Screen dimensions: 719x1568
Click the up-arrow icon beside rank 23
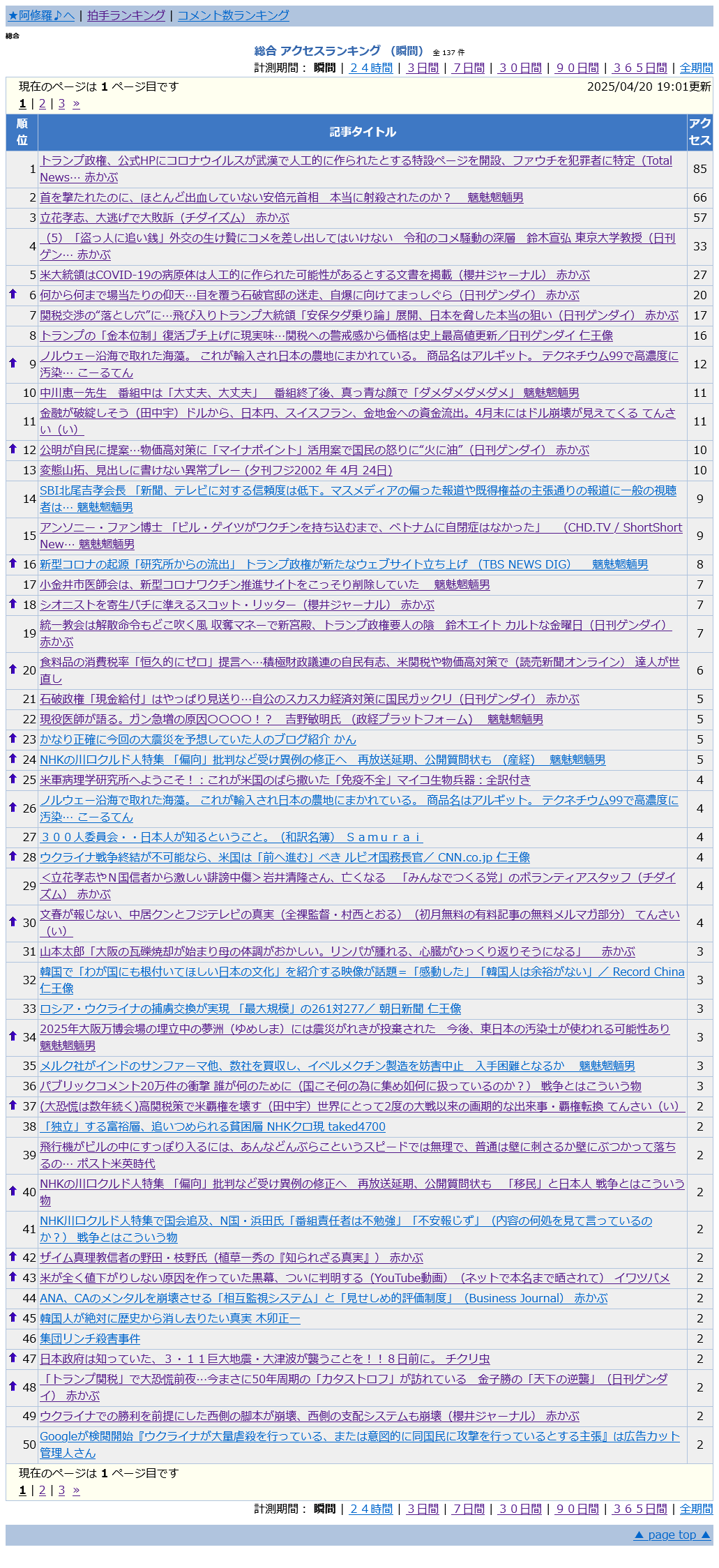(13, 738)
